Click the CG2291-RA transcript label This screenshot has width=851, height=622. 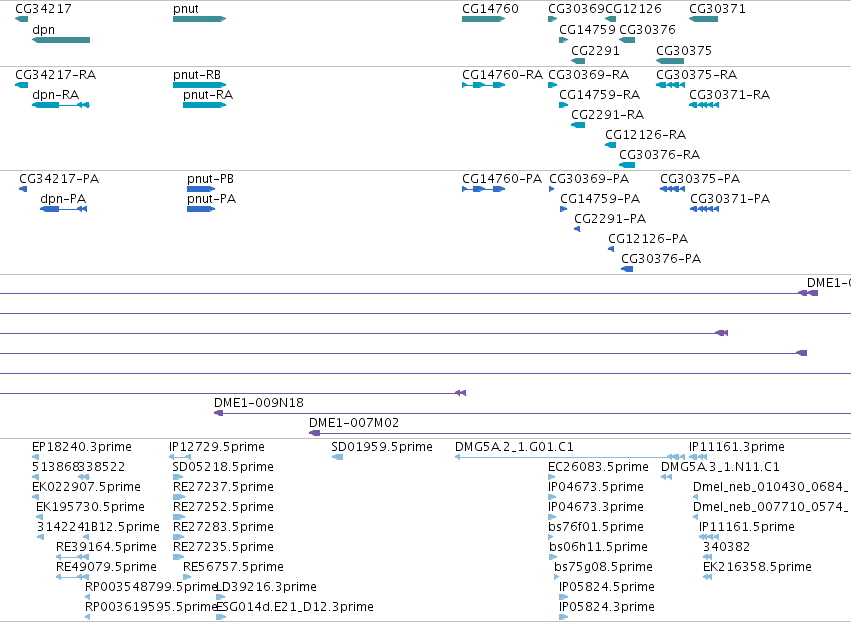point(607,115)
